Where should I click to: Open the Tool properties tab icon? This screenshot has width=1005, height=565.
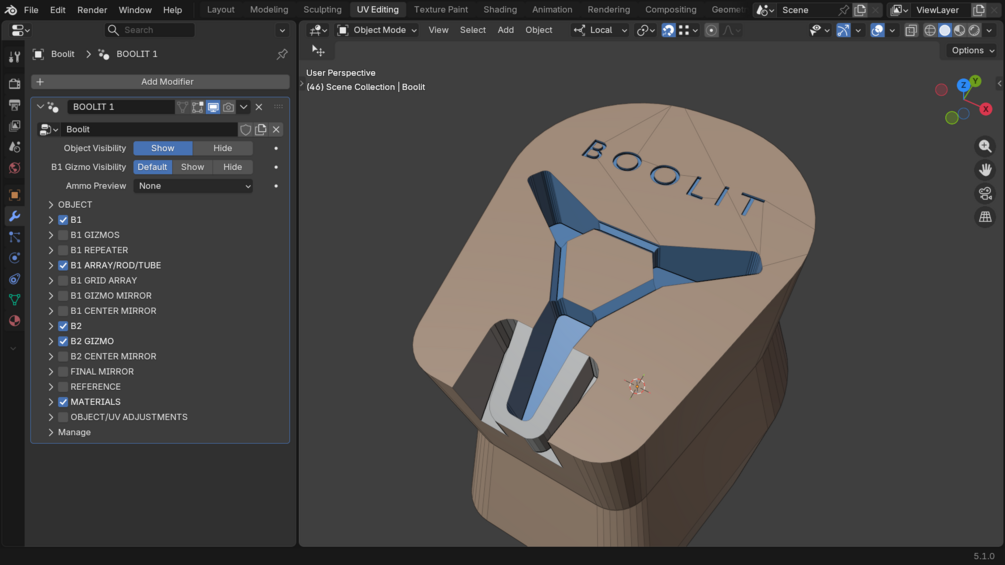click(x=14, y=57)
